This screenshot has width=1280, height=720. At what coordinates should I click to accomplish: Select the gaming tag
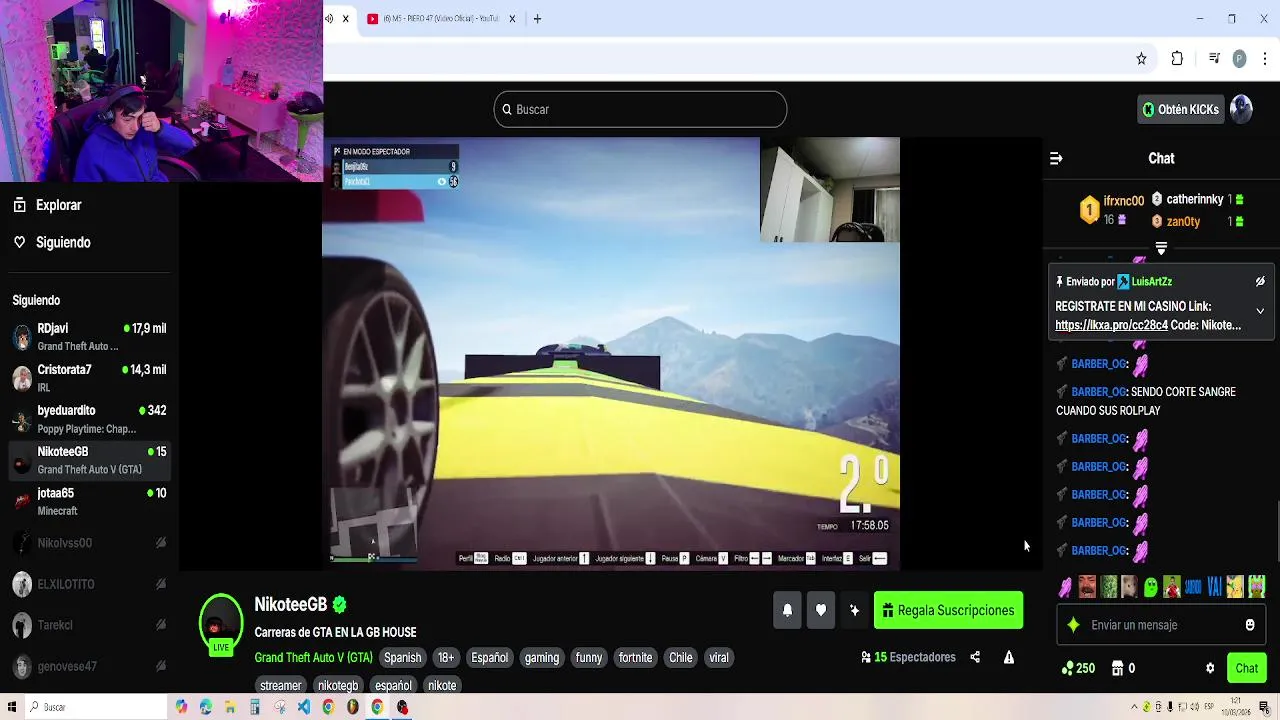542,657
